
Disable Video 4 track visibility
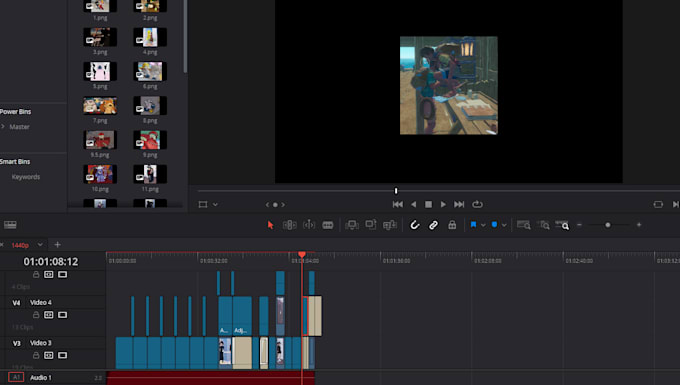pos(62,315)
